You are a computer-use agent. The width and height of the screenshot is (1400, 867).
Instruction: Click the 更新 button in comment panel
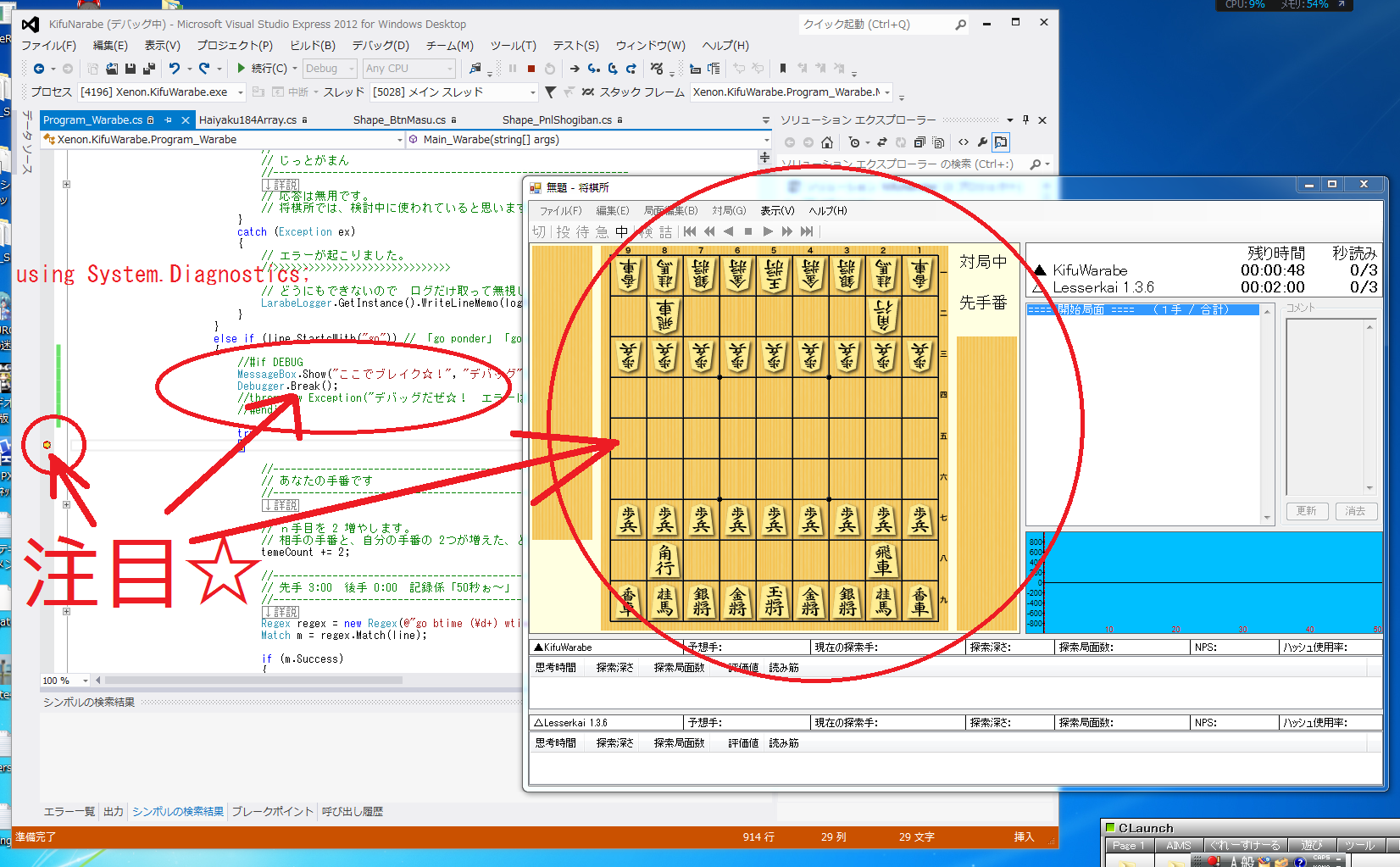1307,511
